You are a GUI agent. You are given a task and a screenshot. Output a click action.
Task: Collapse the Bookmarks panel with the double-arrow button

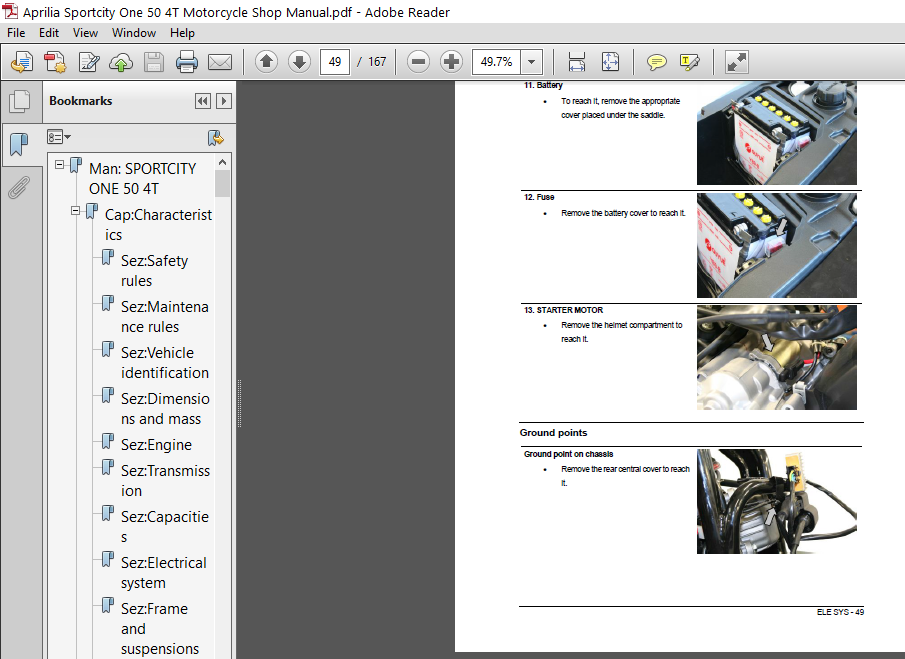click(203, 101)
